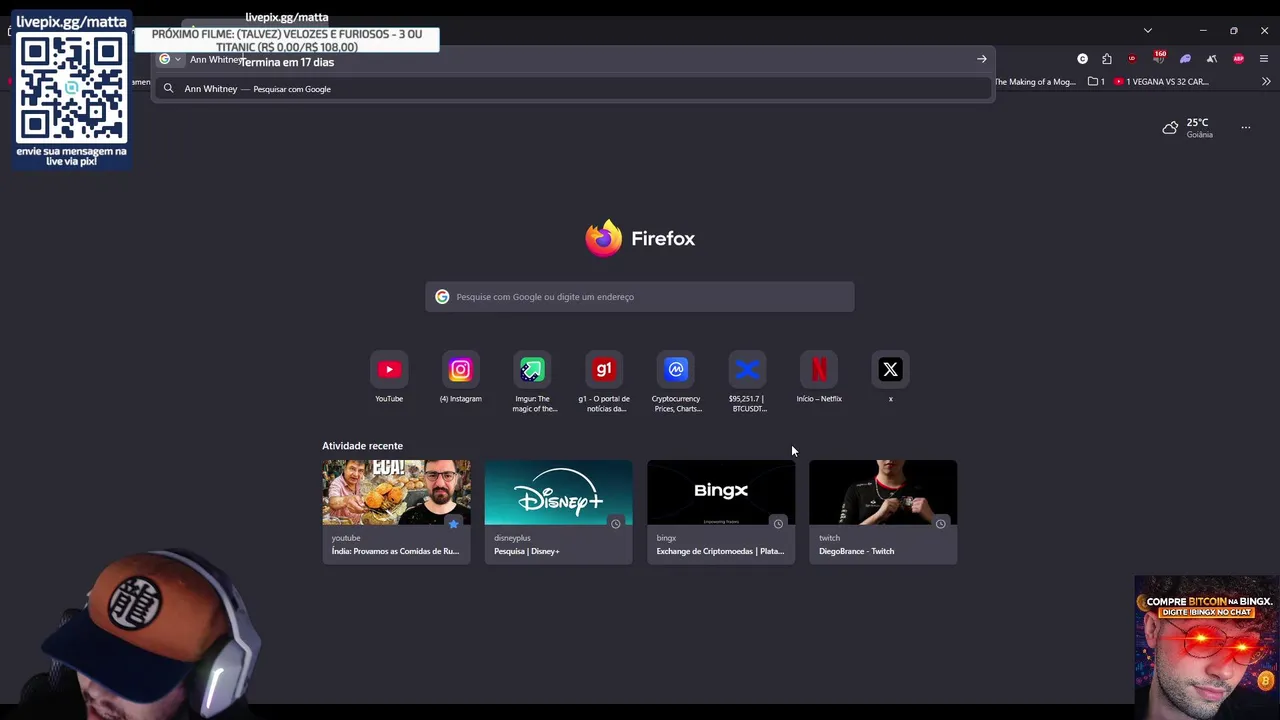Viewport: 1280px width, 720px height.
Task: Open the 1 VEGANA VS 32 CAR bookmark
Action: coord(1161,82)
